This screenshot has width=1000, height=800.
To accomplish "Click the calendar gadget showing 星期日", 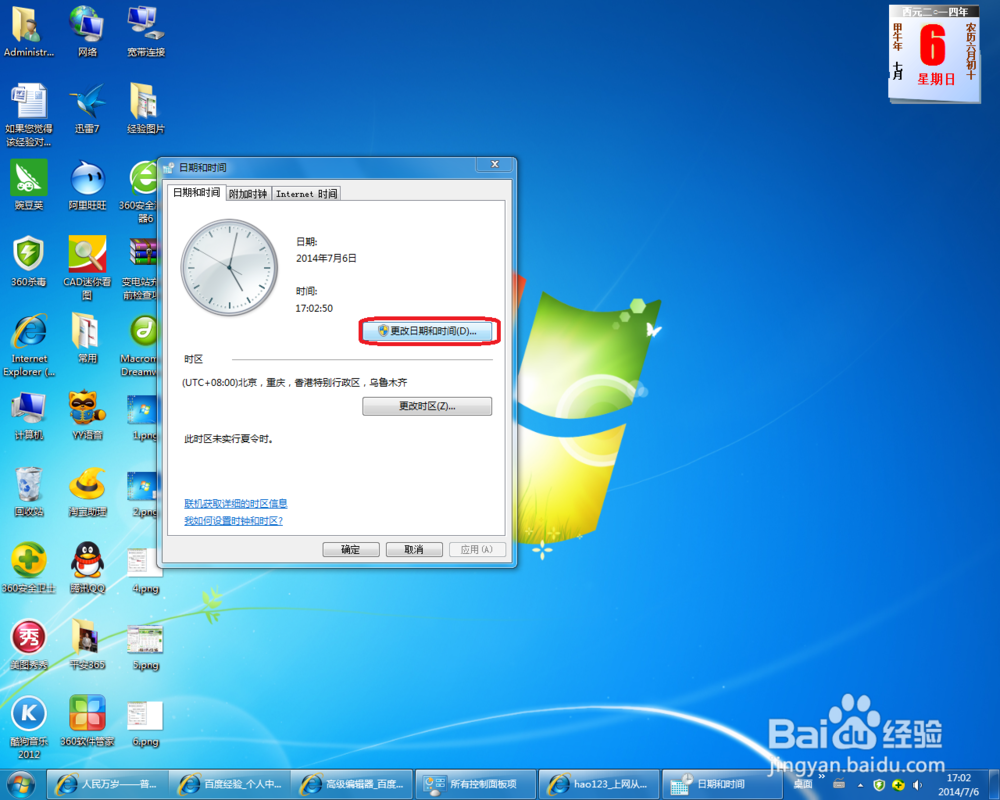I will (934, 54).
